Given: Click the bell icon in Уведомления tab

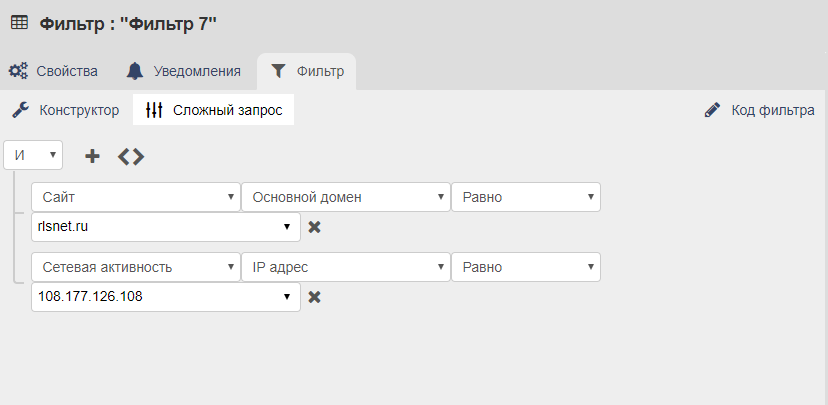Looking at the screenshot, I should coord(135,71).
